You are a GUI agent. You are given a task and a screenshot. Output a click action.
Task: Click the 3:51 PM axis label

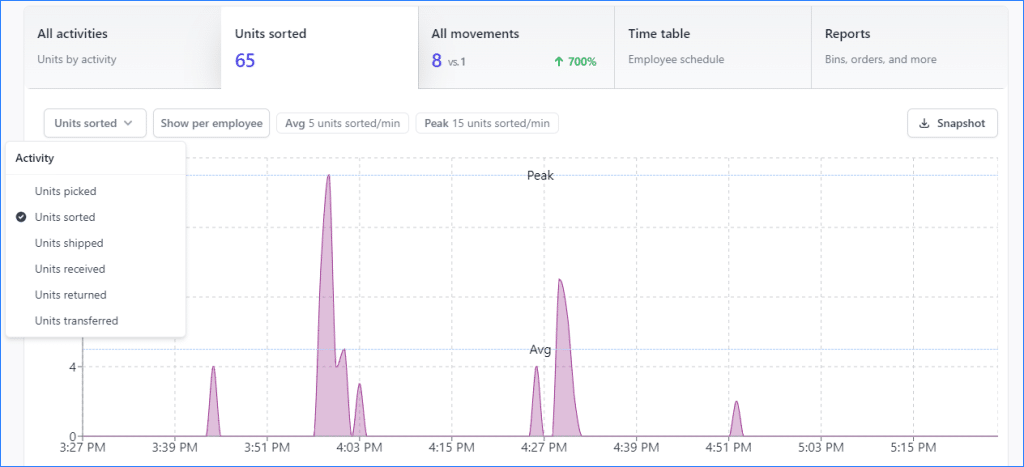point(266,448)
